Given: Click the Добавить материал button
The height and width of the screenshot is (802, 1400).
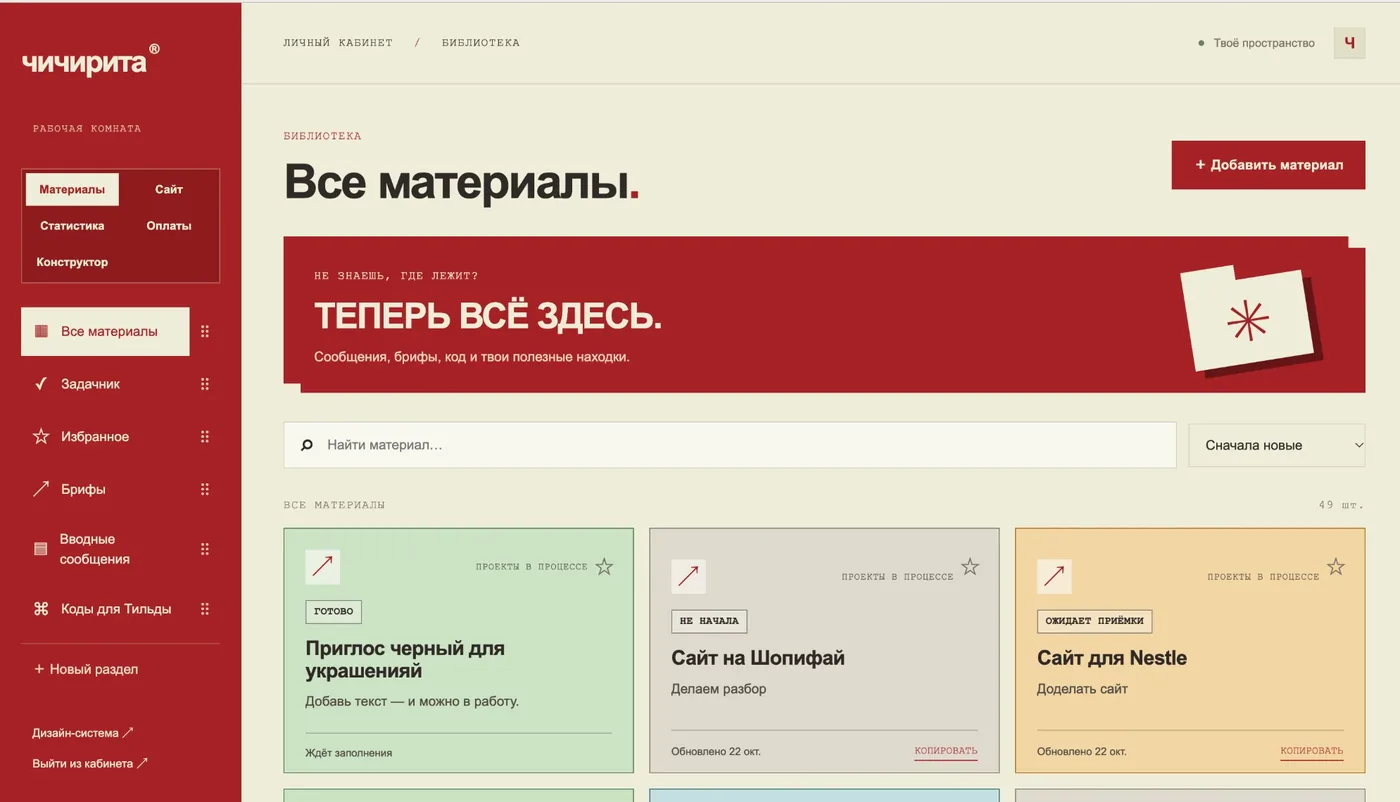Looking at the screenshot, I should click(x=1268, y=165).
